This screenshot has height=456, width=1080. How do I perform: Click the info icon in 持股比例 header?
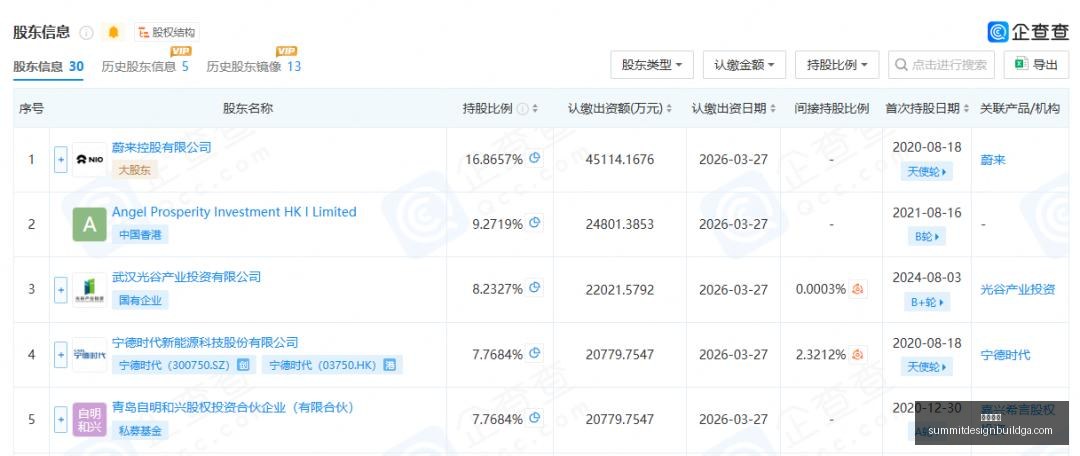pos(523,109)
